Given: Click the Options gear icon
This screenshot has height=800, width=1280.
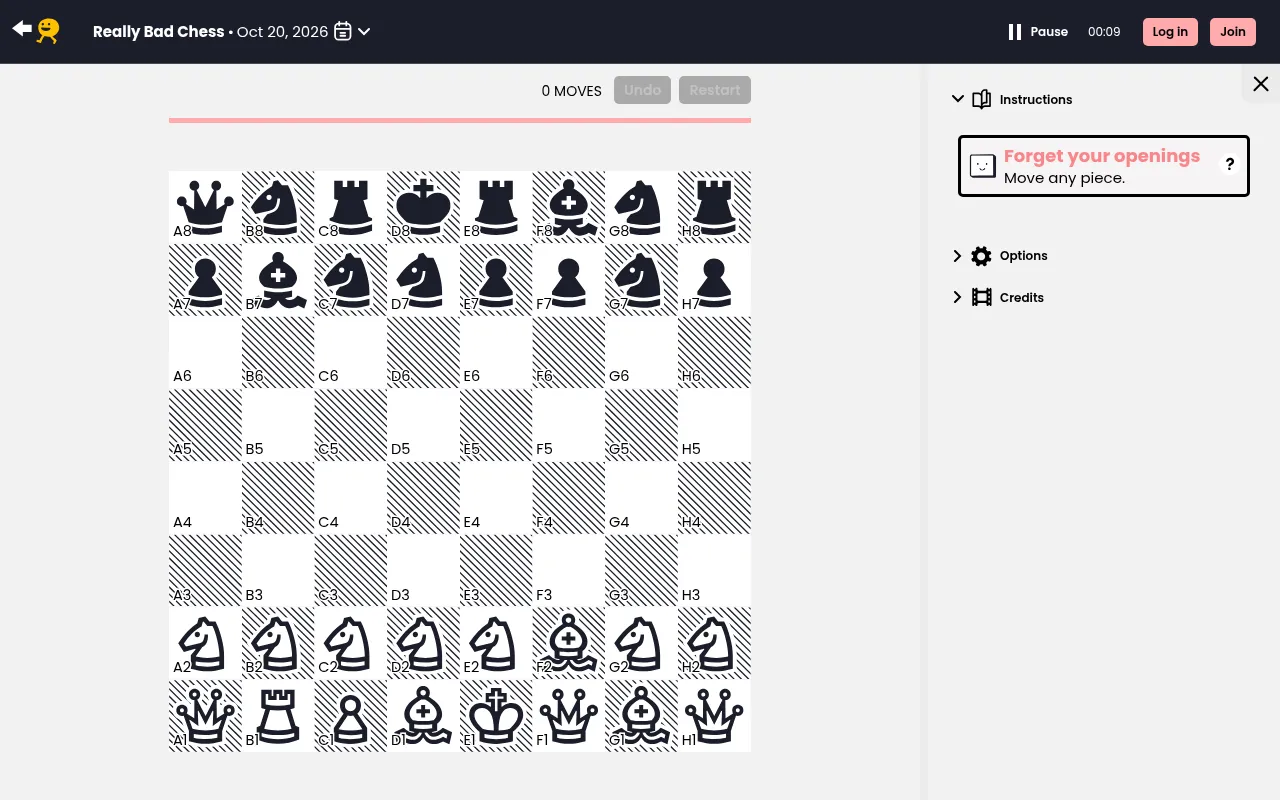Looking at the screenshot, I should click(982, 256).
